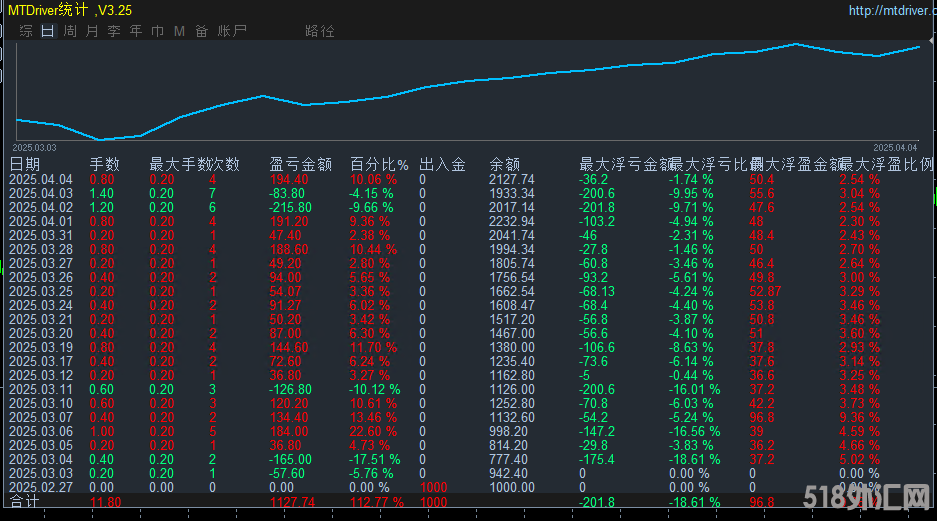Click the -126.80 loss value
Viewport: 937px width, 521px height.
coord(290,390)
